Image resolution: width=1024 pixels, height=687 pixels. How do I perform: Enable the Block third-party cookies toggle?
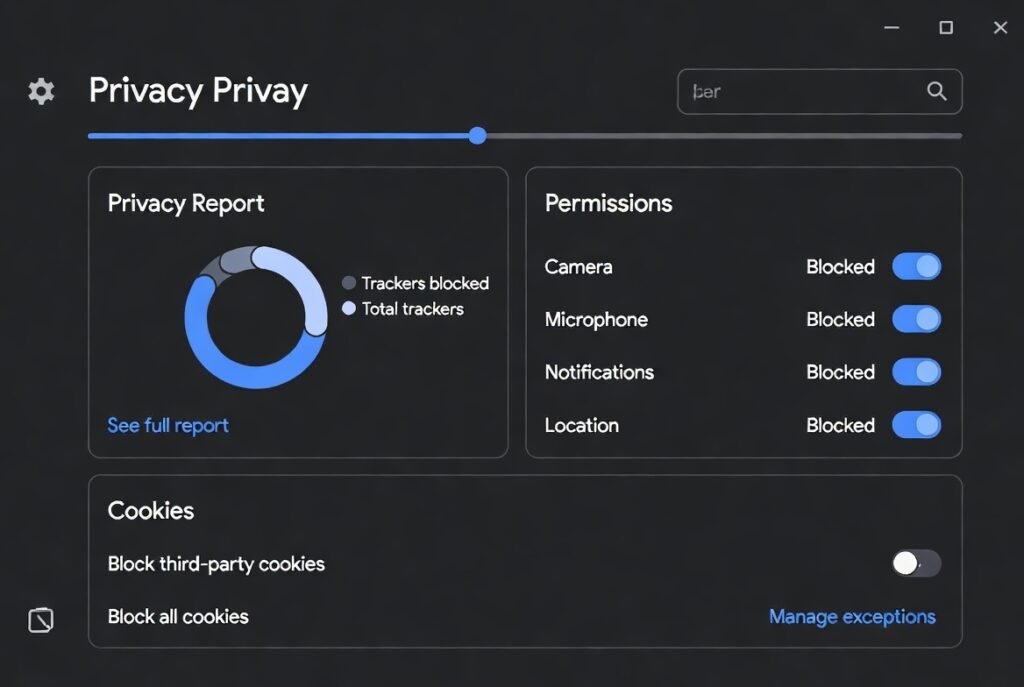(x=915, y=564)
